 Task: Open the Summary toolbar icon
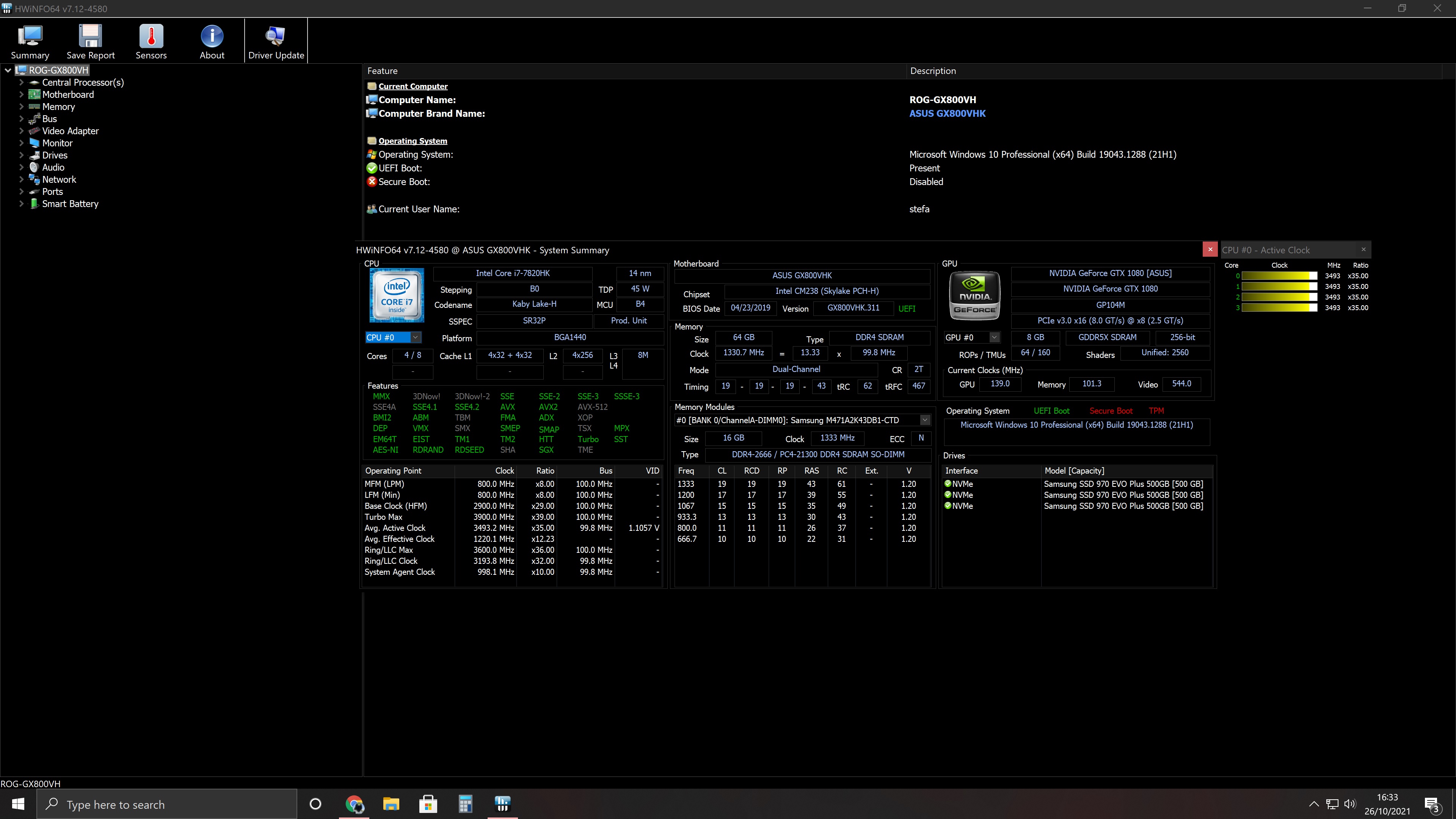(30, 41)
